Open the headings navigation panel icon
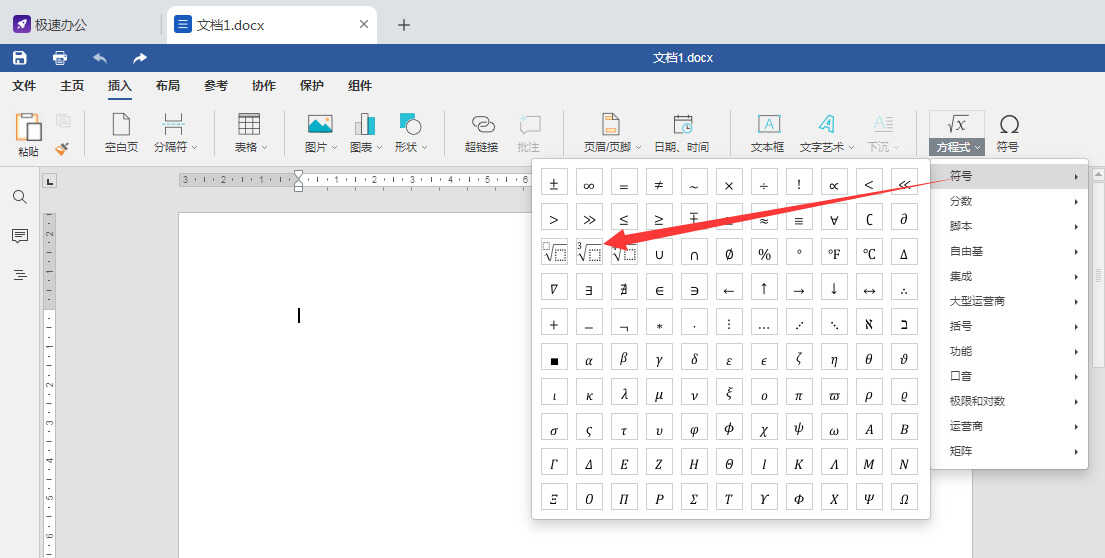The height and width of the screenshot is (558, 1105). [x=20, y=274]
